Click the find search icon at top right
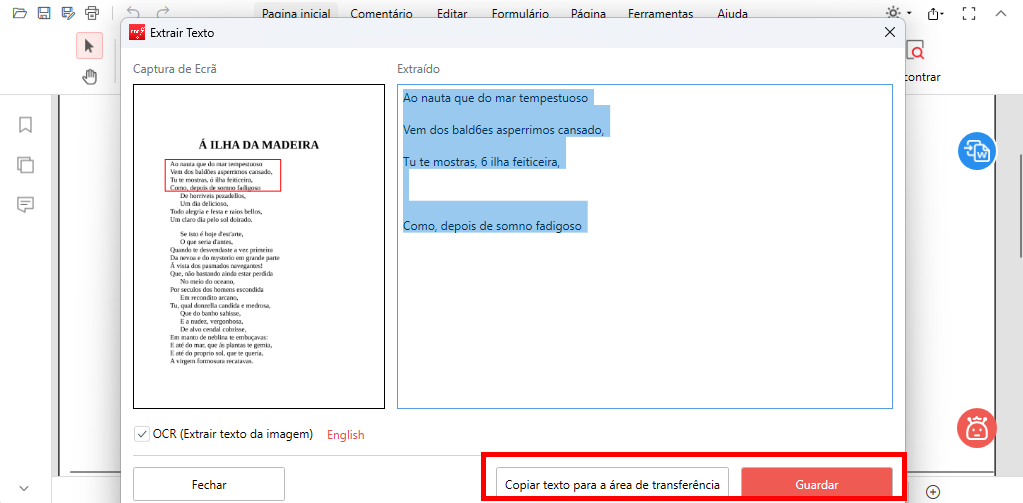1023x503 pixels. (917, 52)
